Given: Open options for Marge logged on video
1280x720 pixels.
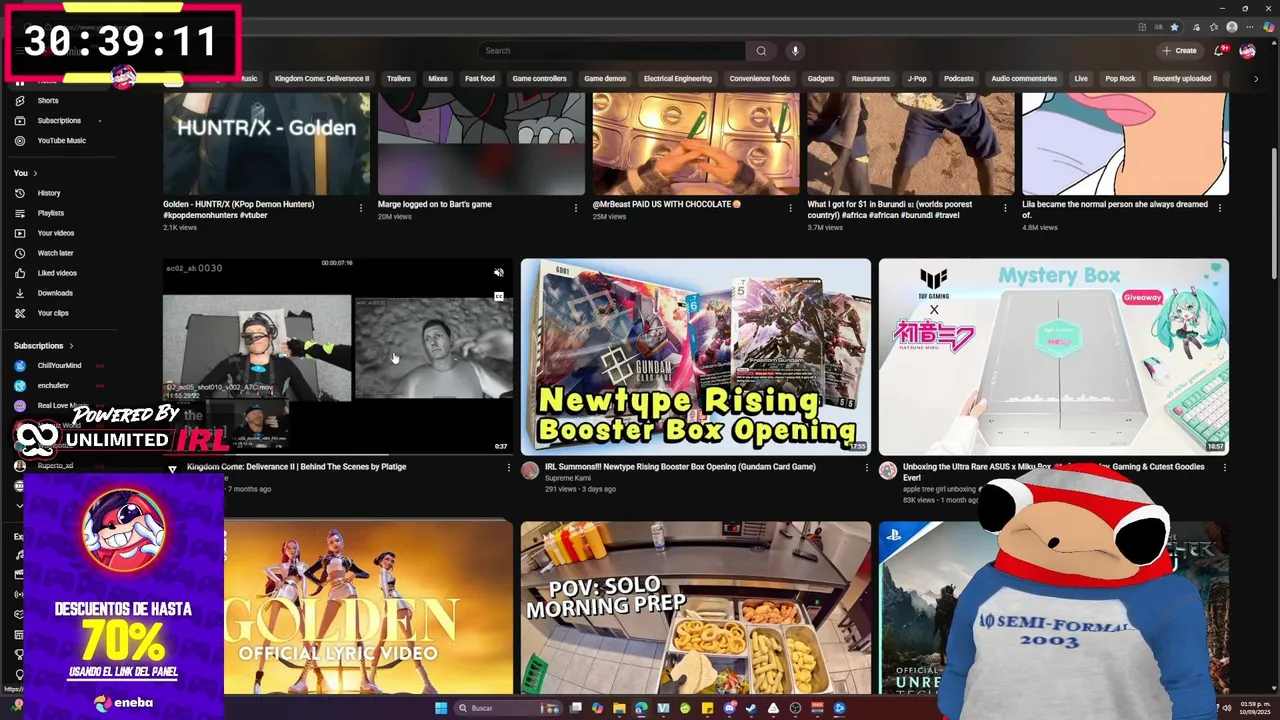Looking at the screenshot, I should pos(576,208).
